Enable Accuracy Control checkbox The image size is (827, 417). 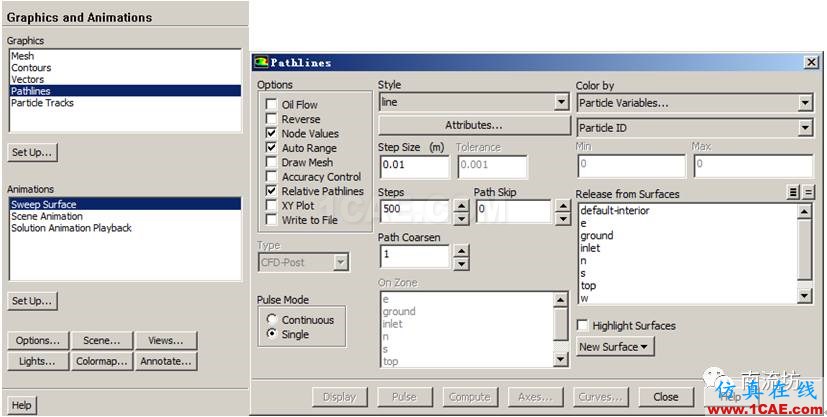(271, 177)
